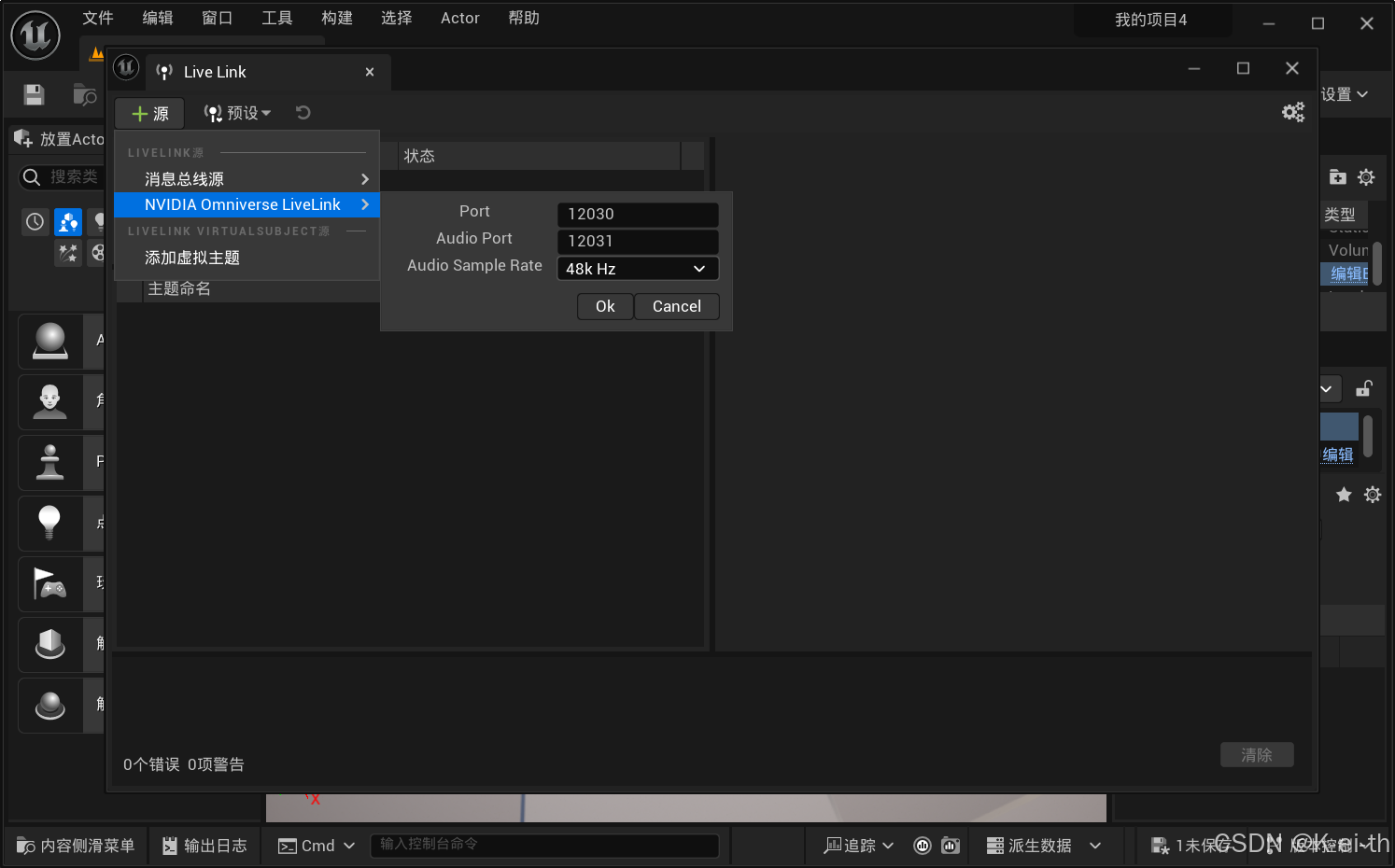This screenshot has width=1395, height=868.
Task: Click the Pawn chess piece thumbnail
Action: (x=50, y=462)
